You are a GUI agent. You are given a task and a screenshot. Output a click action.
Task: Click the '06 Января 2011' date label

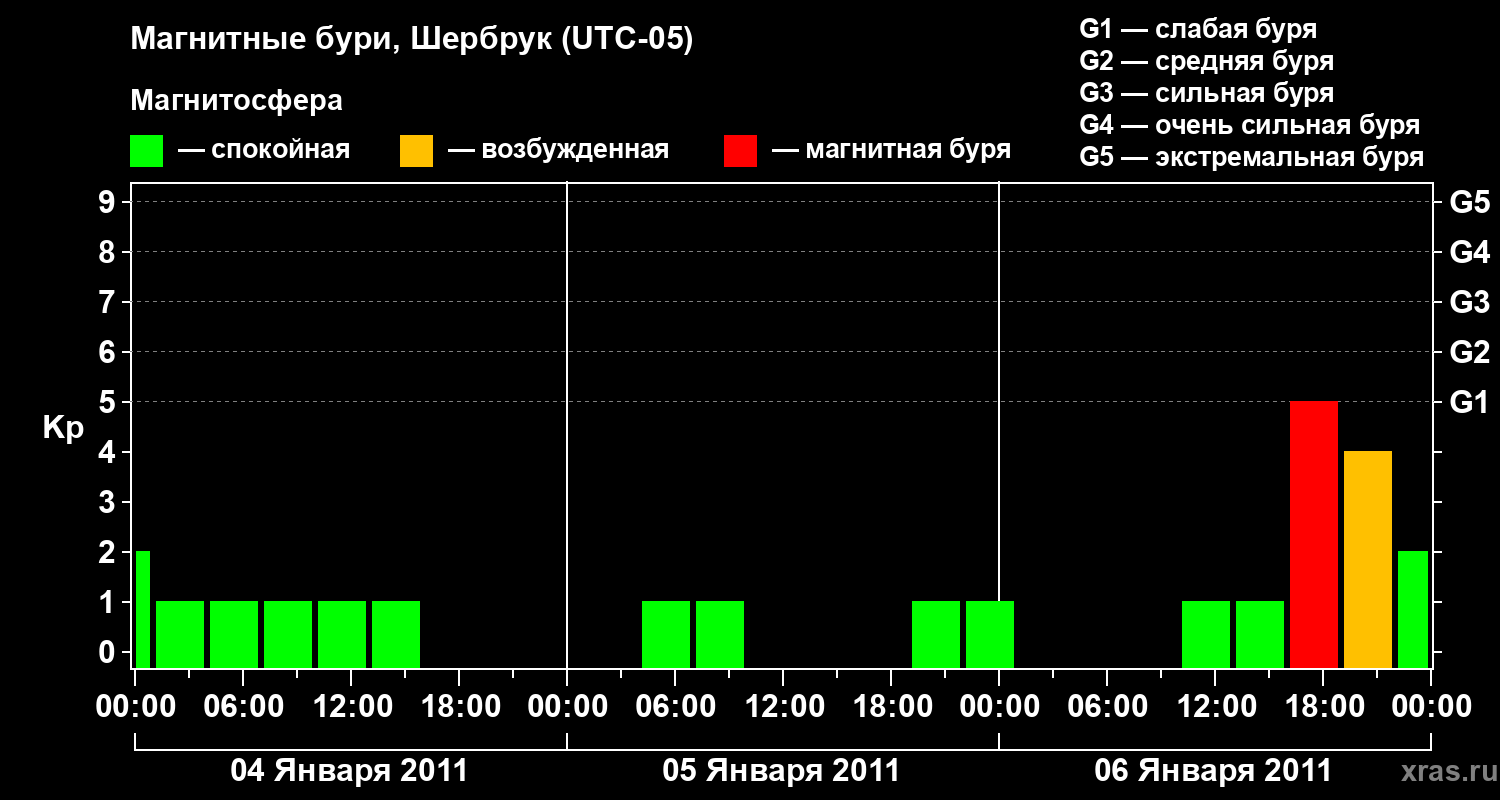[1213, 771]
